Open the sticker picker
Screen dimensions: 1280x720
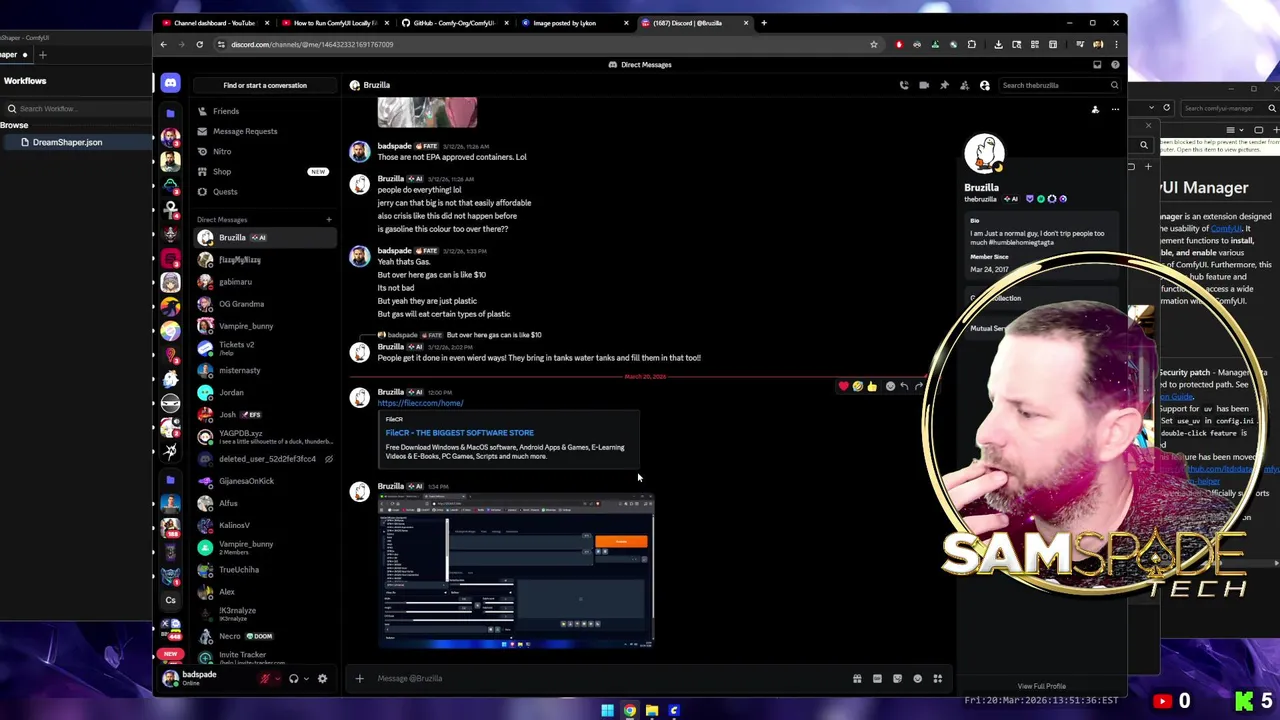coord(897,678)
